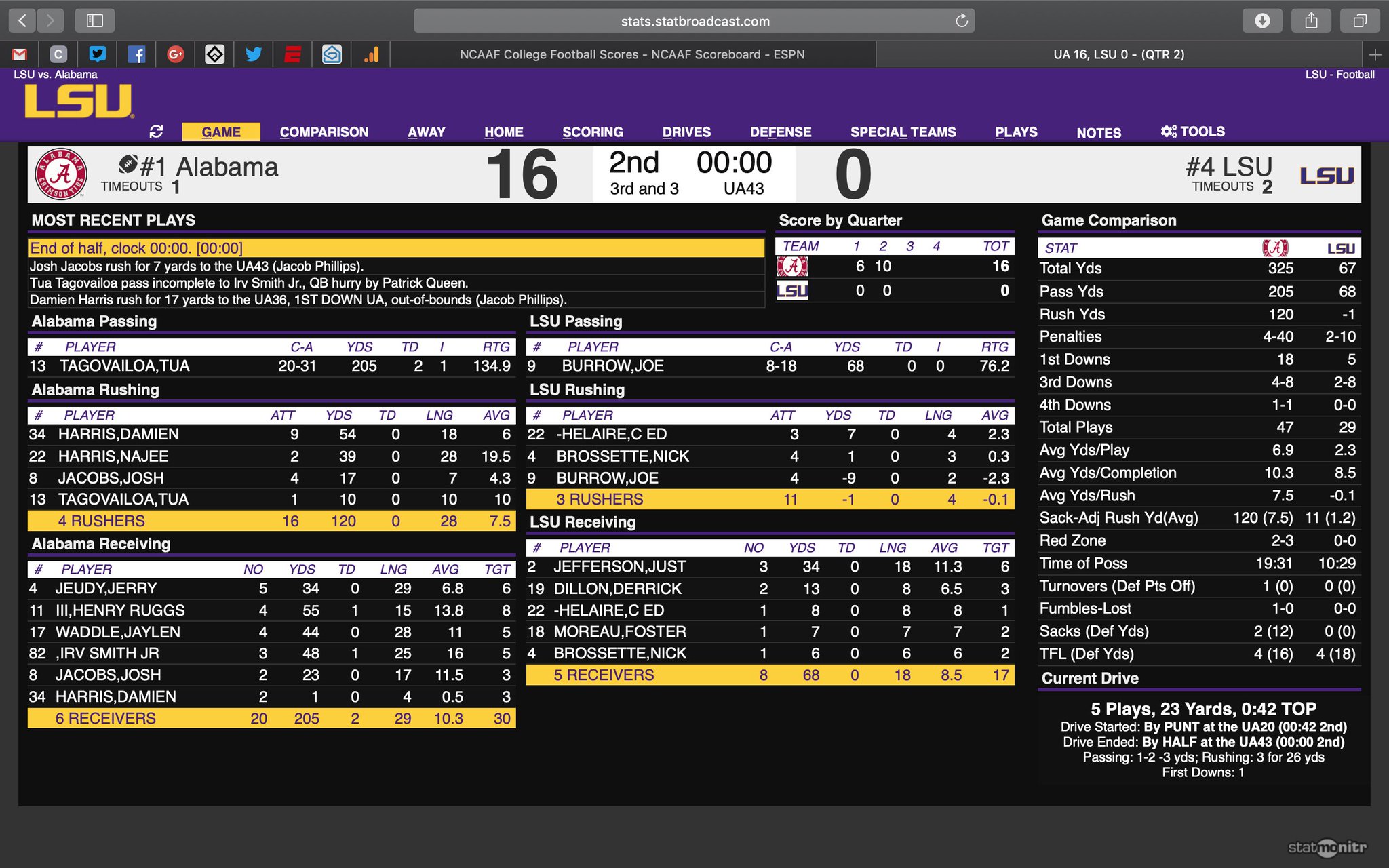The width and height of the screenshot is (1389, 868).
Task: Open the Gmail pinned tab
Action: (x=20, y=54)
